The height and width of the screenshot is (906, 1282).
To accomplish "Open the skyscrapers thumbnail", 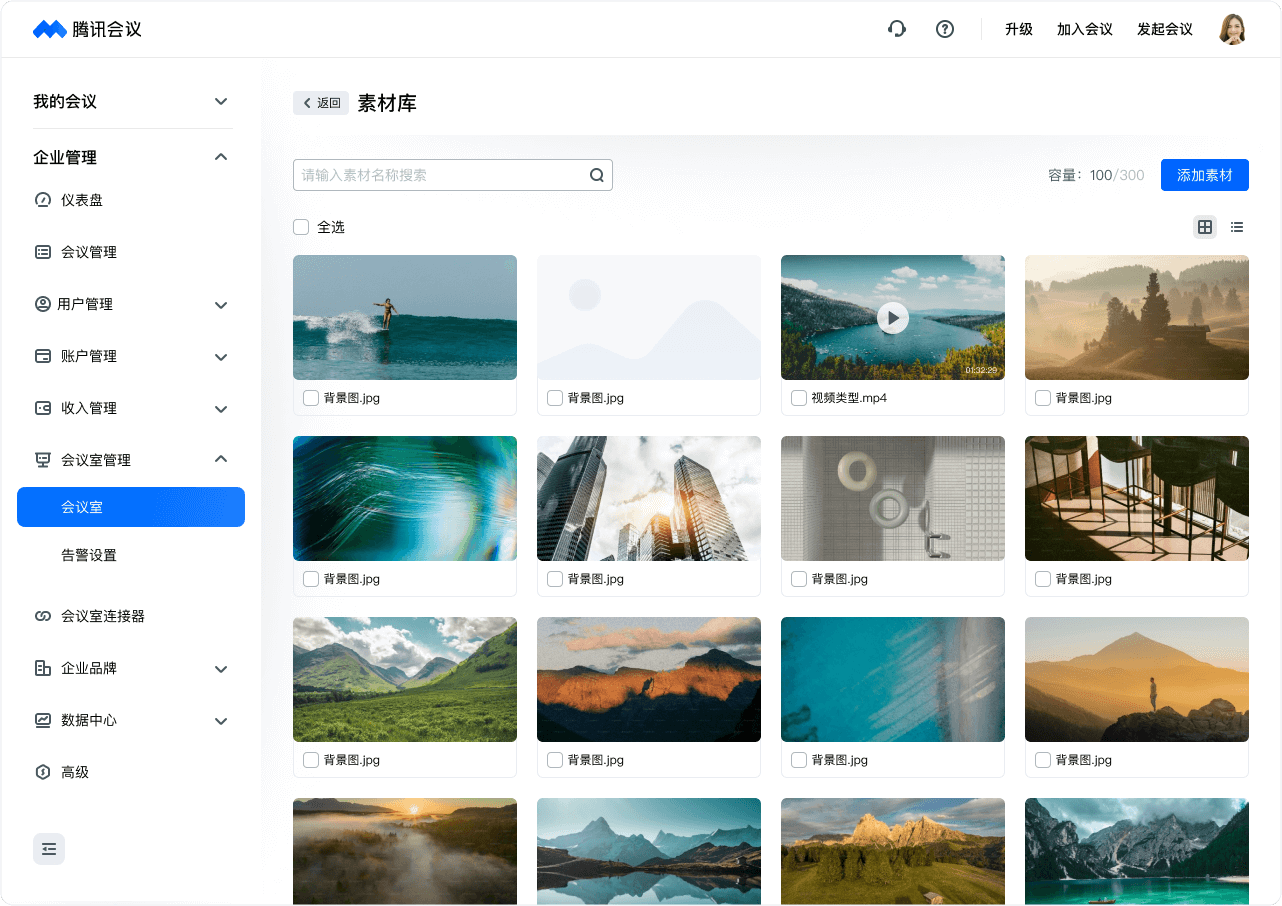I will coord(649,498).
